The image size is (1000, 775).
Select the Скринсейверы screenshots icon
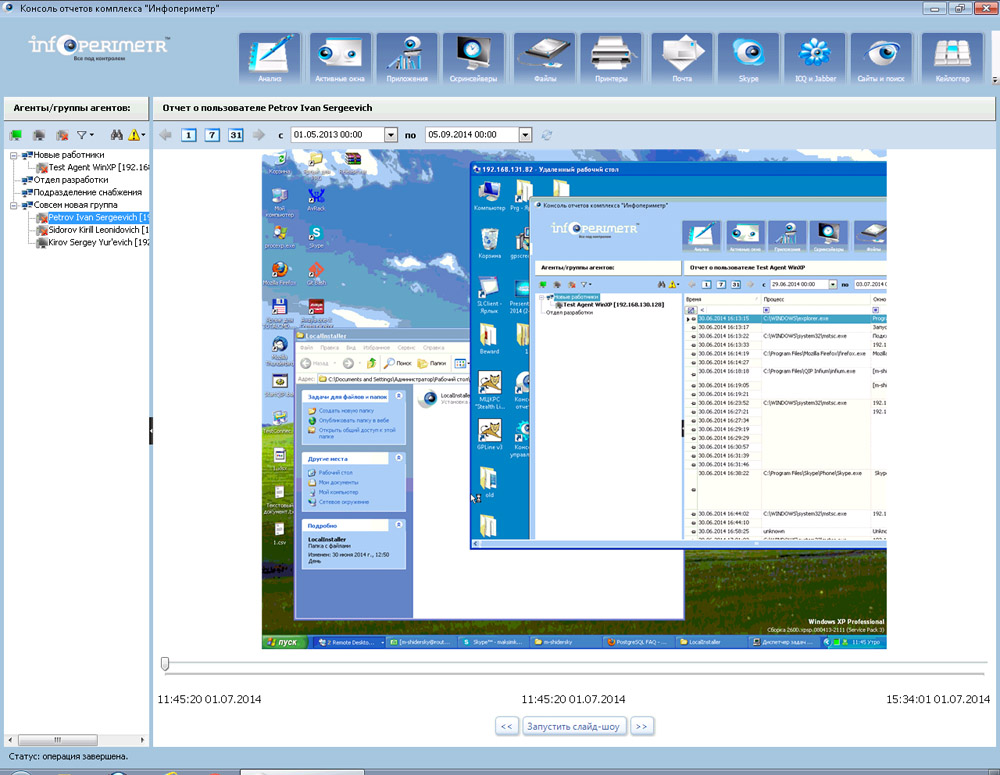click(475, 58)
